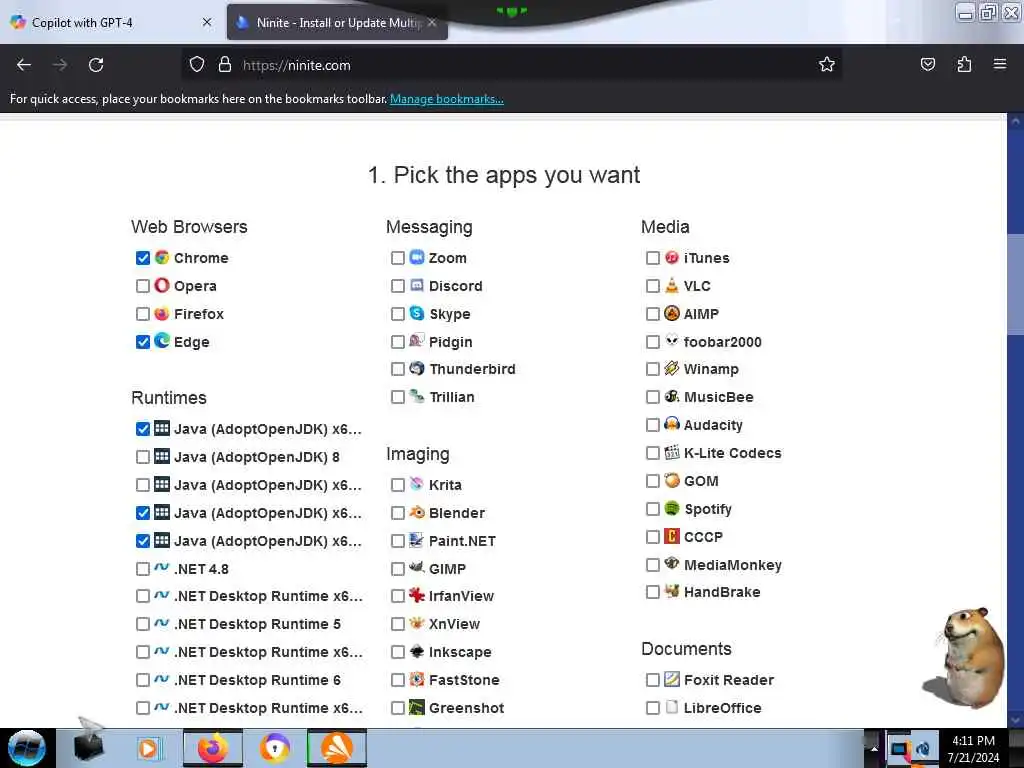The width and height of the screenshot is (1024, 768).
Task: Go back to the previous page
Action: (x=24, y=65)
